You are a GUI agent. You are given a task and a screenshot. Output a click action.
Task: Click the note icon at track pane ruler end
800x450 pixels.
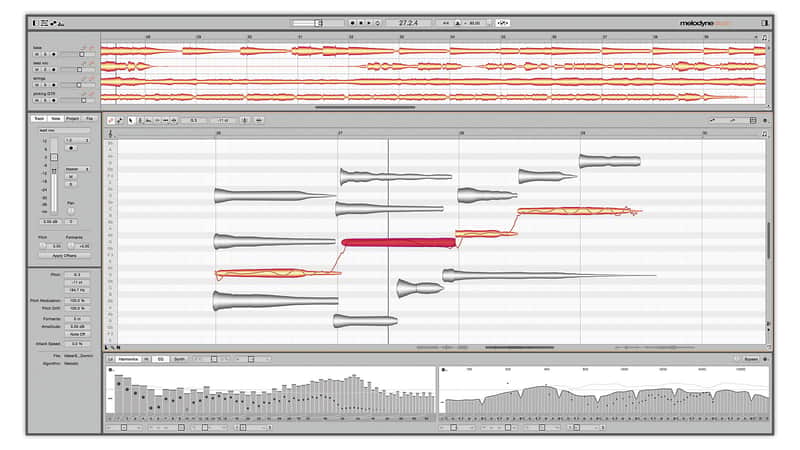tap(764, 37)
